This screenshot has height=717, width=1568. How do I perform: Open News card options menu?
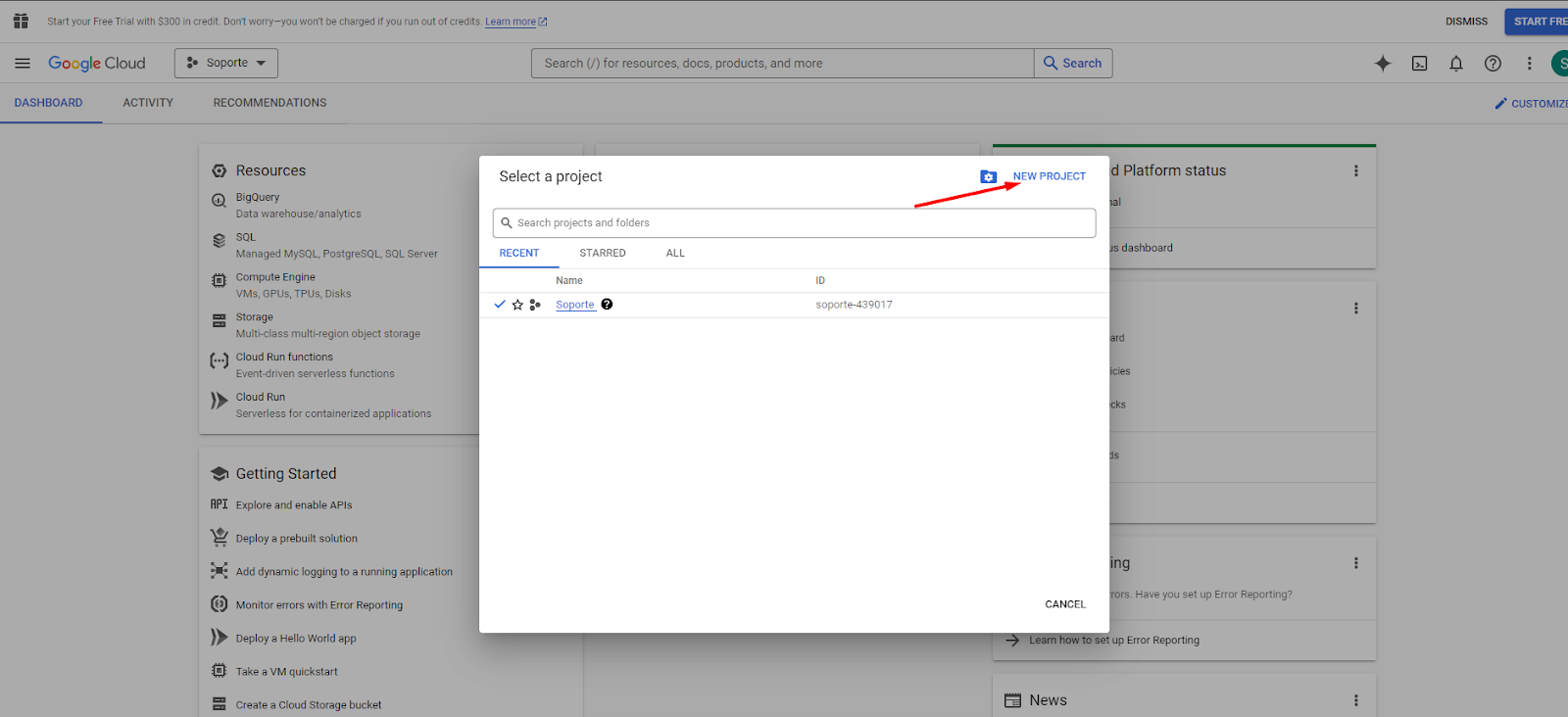1356,700
